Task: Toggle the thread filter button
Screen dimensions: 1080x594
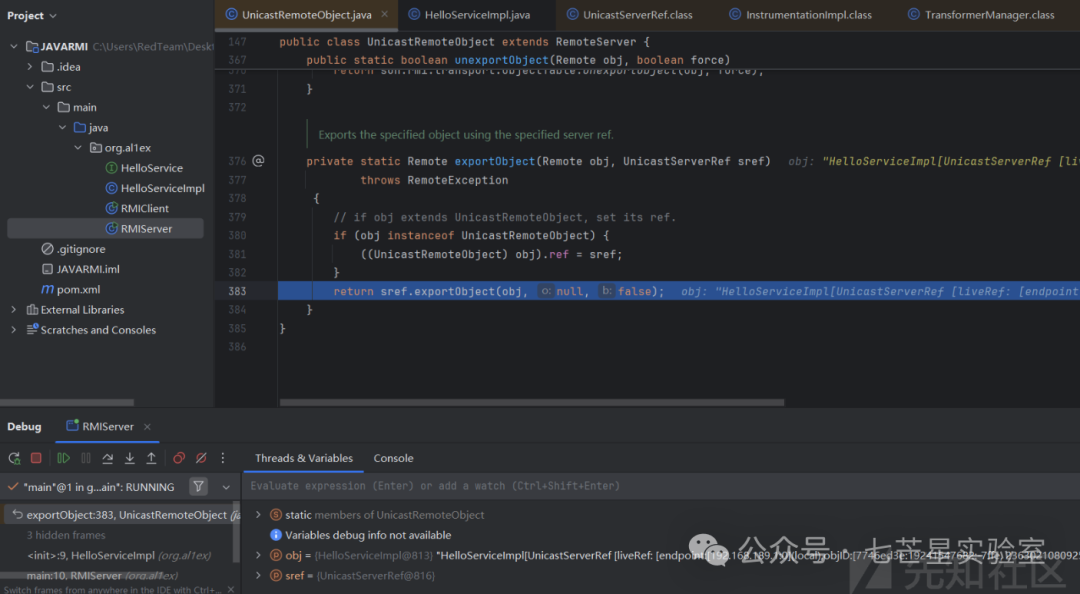Action: [198, 487]
